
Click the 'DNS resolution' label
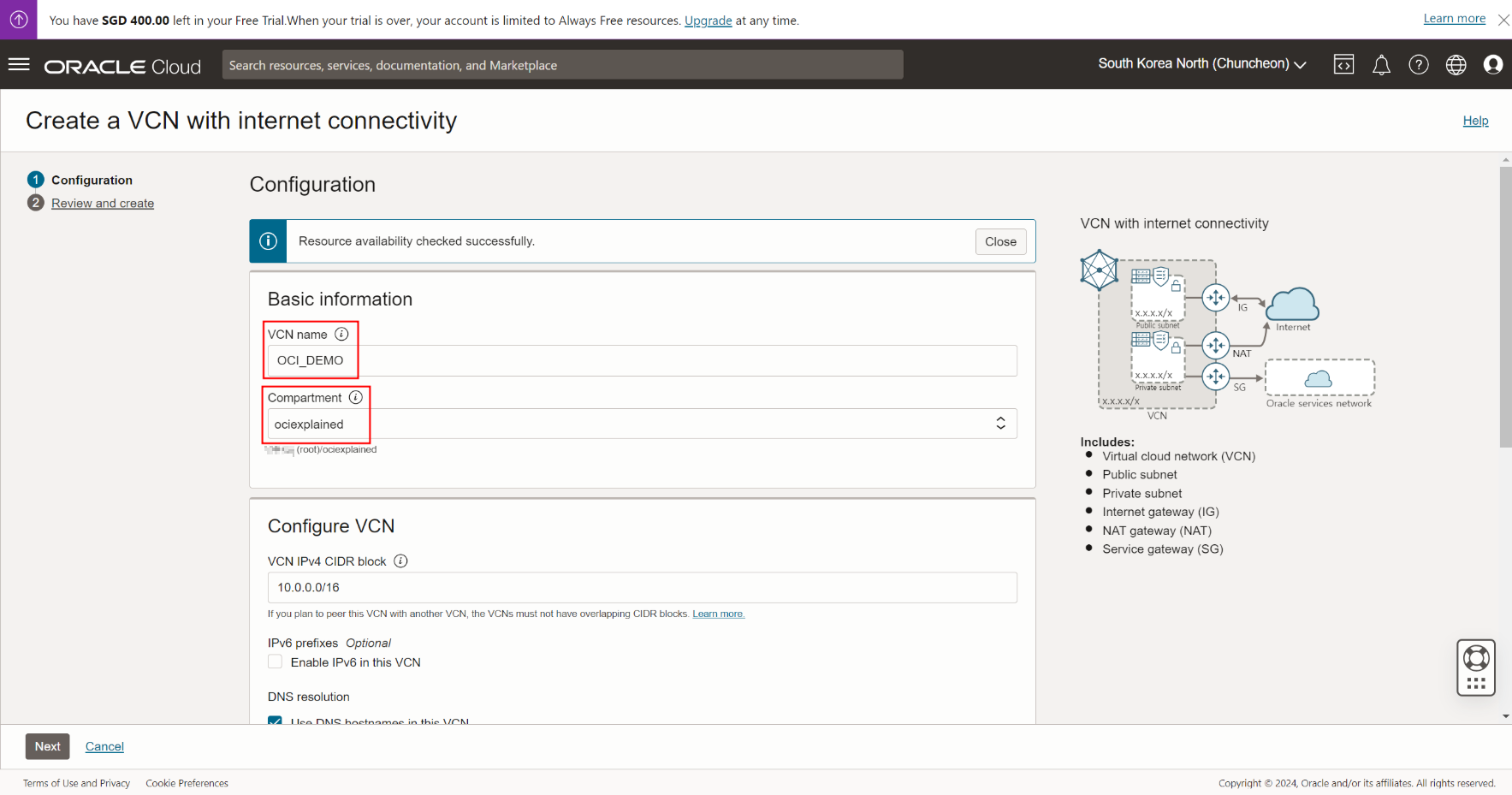click(x=309, y=697)
